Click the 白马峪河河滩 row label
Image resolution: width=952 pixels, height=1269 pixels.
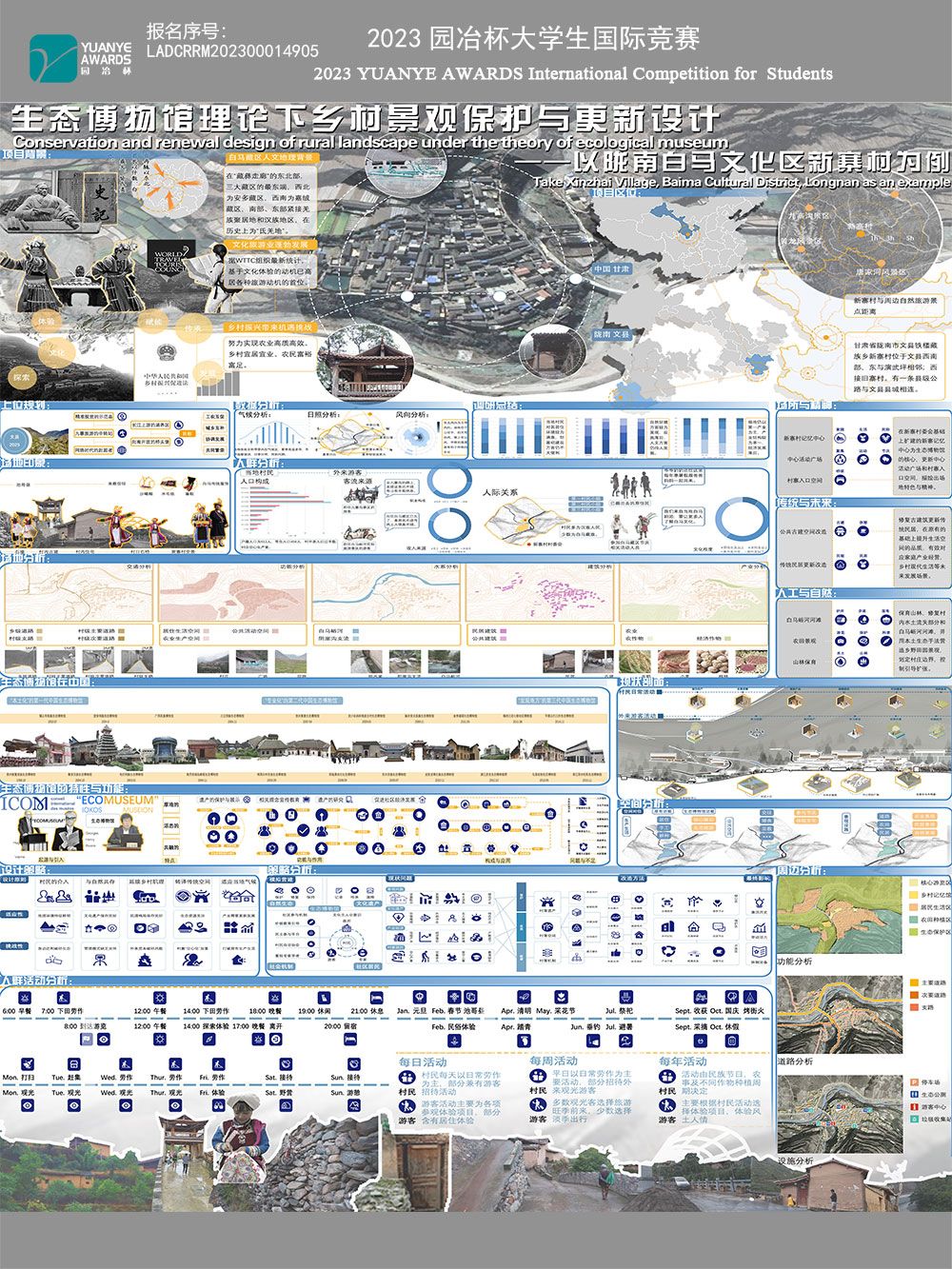point(803,620)
